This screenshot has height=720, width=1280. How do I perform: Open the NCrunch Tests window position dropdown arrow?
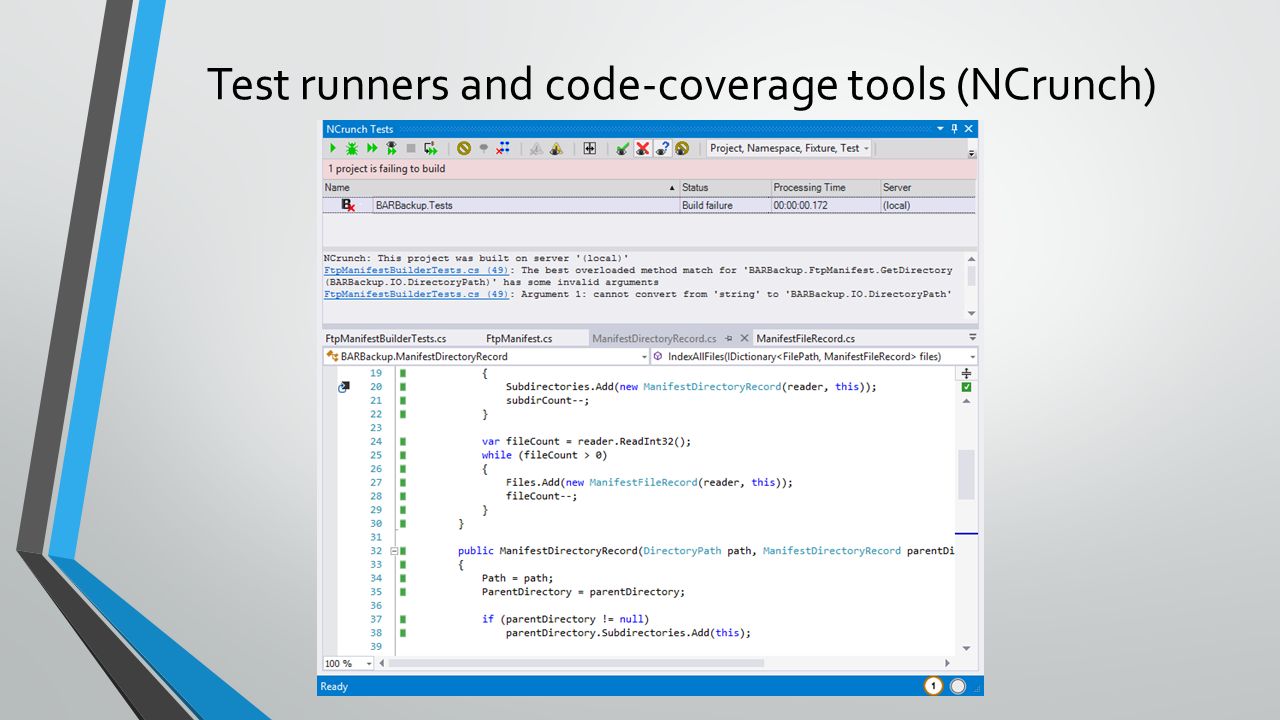(940, 129)
